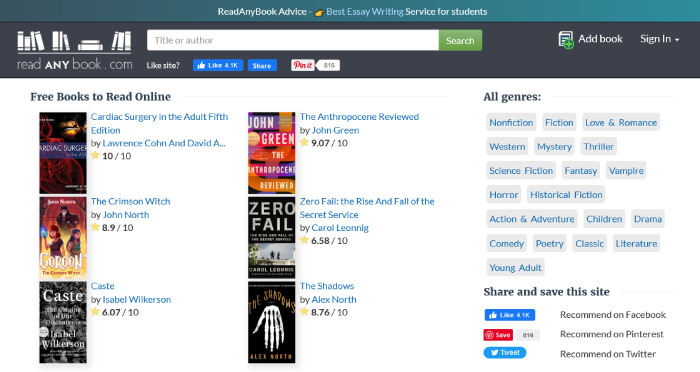Click author Isabel Wilkerson
700x372 pixels.
tap(137, 299)
